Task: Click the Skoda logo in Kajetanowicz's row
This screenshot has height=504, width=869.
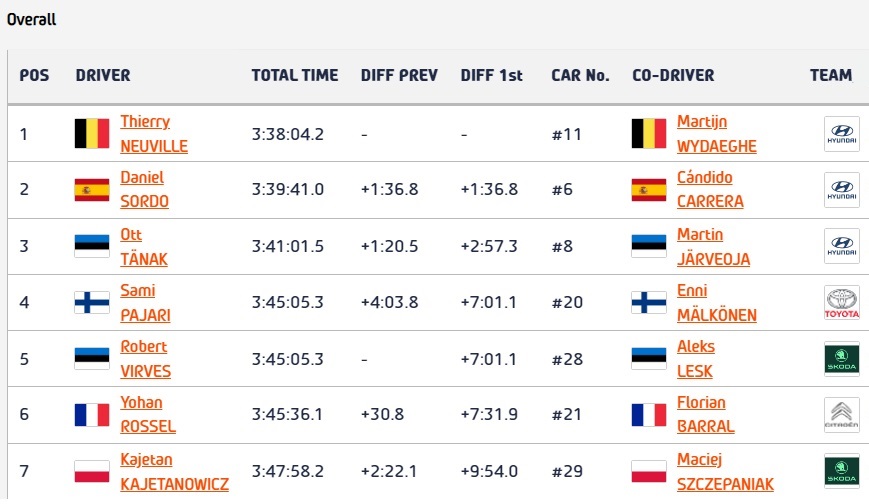Action: tap(841, 471)
